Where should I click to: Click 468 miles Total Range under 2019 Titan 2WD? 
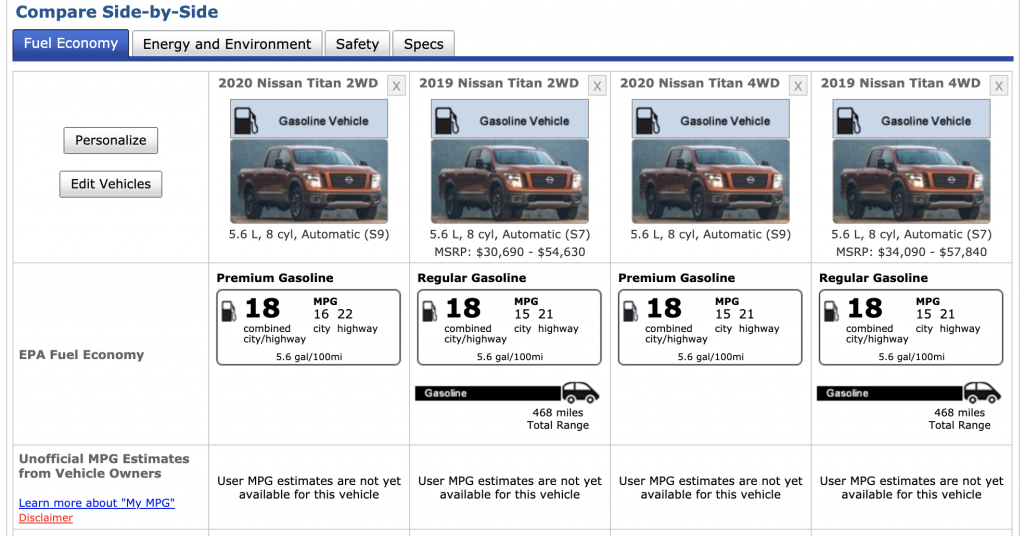coord(558,418)
